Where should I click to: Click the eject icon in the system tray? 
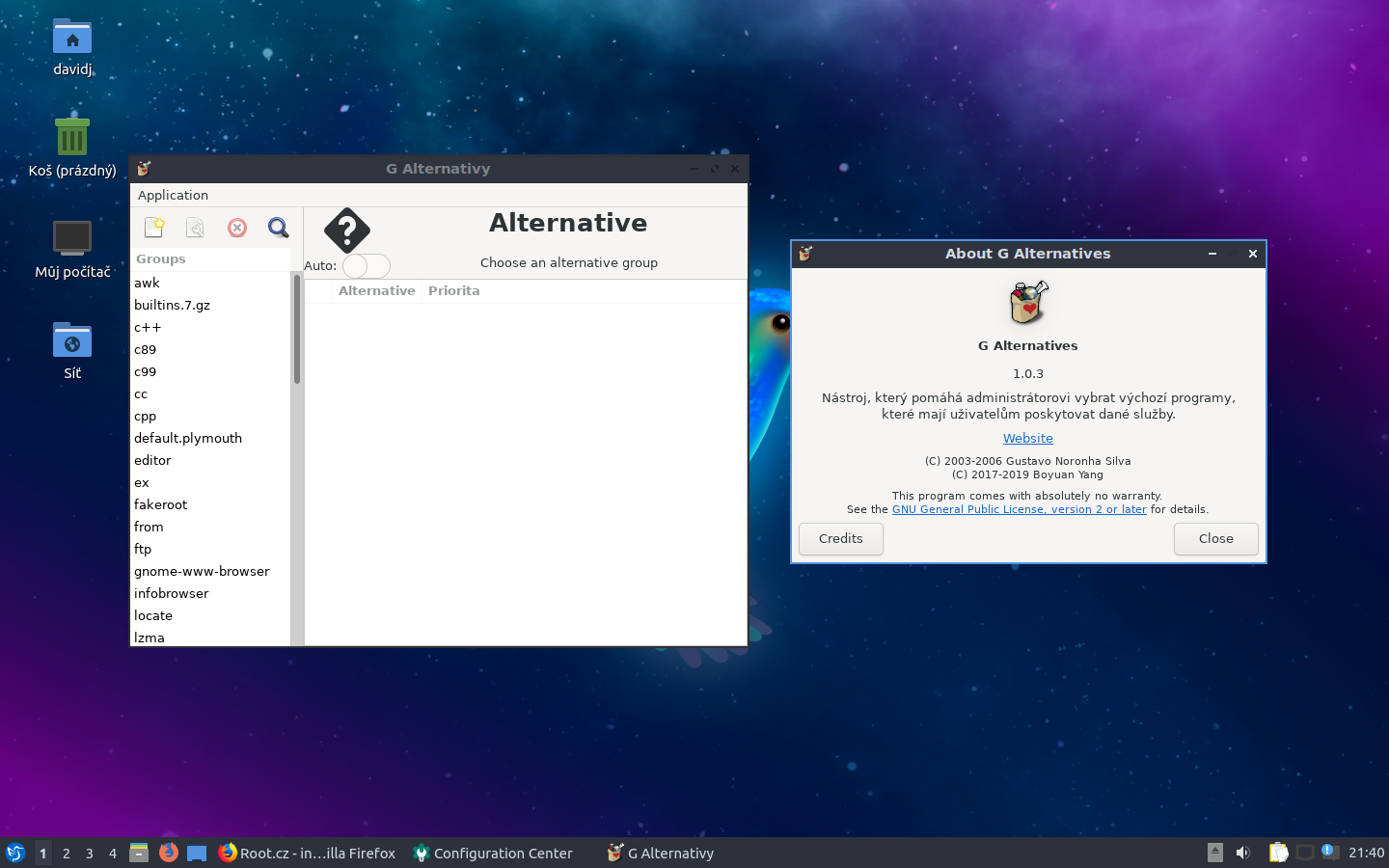(1214, 853)
